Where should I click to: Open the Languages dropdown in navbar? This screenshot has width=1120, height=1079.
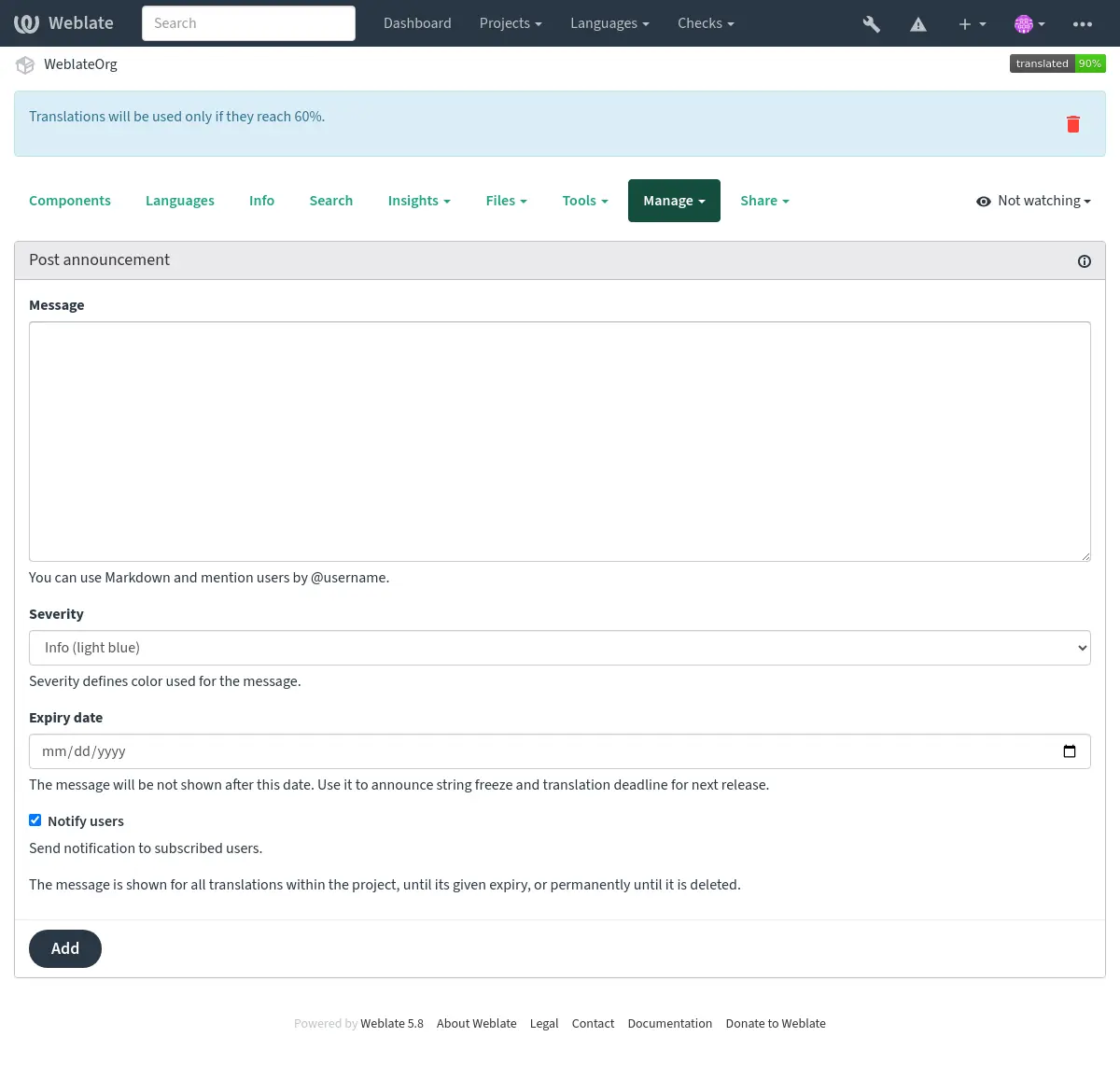(x=609, y=23)
